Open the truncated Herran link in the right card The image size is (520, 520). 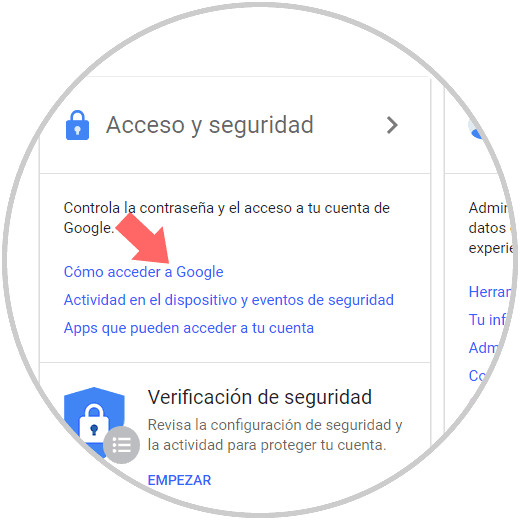pos(489,292)
